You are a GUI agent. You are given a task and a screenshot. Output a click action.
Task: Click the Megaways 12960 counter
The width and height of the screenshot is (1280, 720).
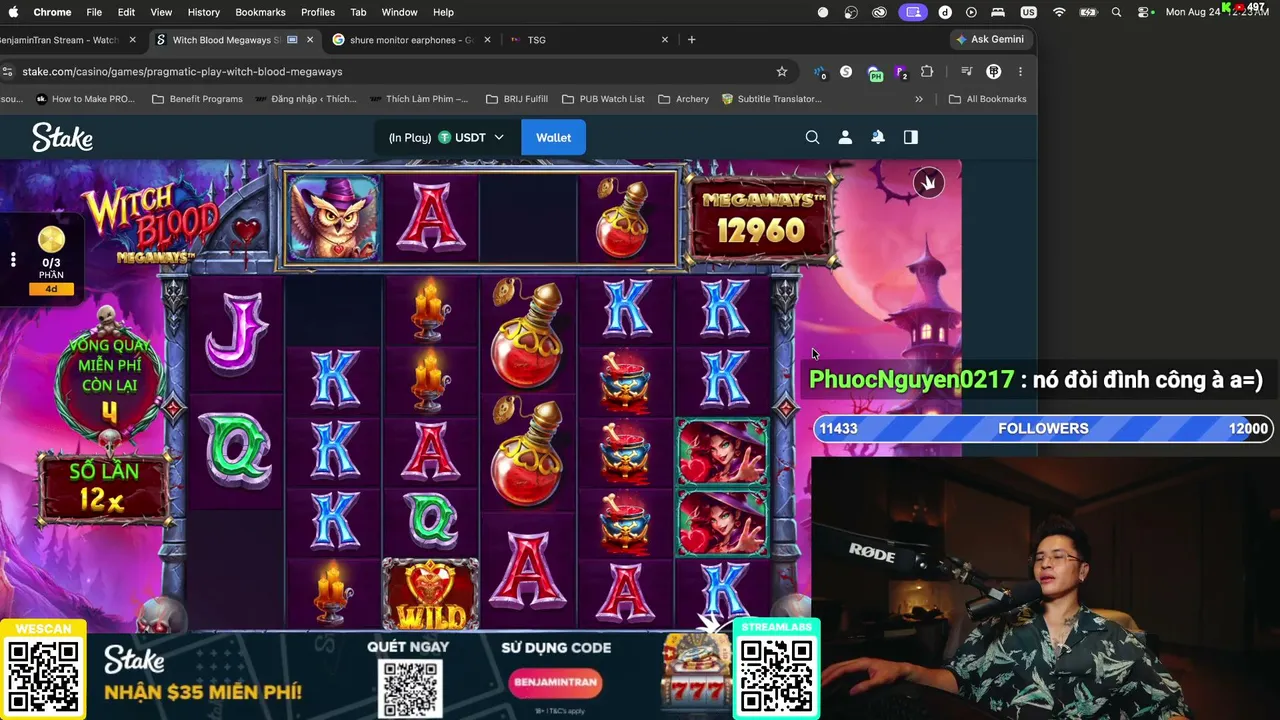pyautogui.click(x=760, y=220)
